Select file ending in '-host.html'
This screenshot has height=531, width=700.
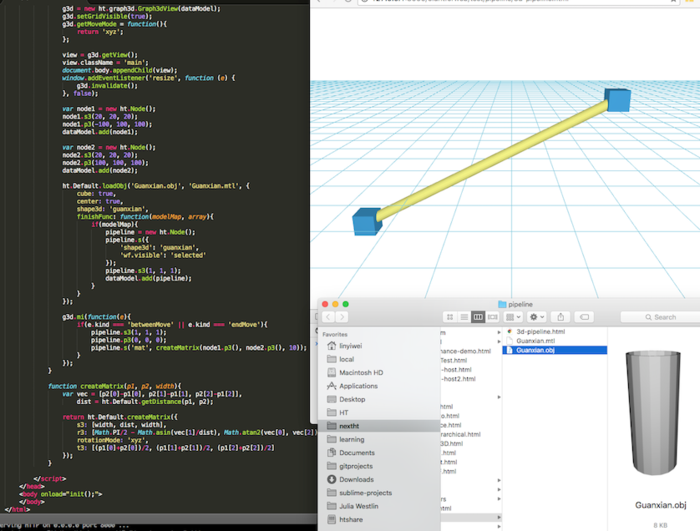(456, 370)
